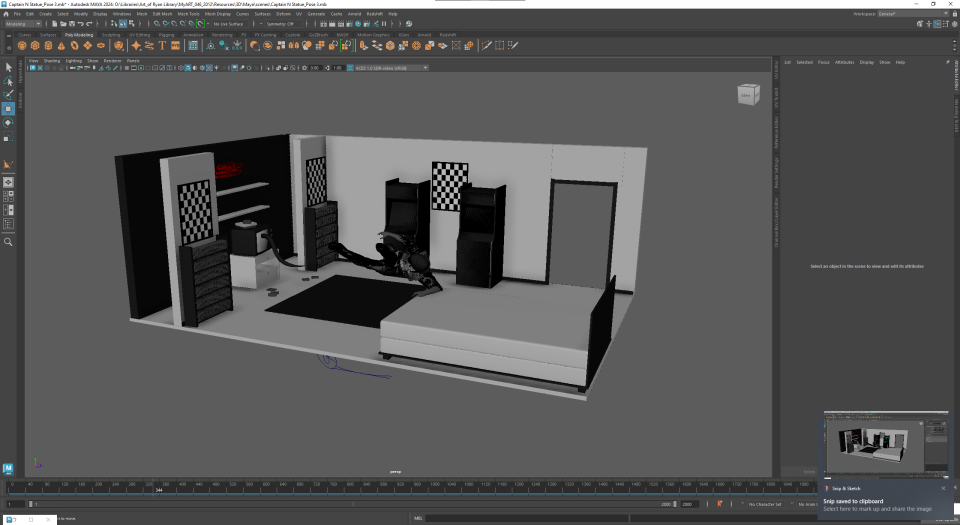Click the Redo arrow on the status line
960x525 pixels.
[89, 24]
